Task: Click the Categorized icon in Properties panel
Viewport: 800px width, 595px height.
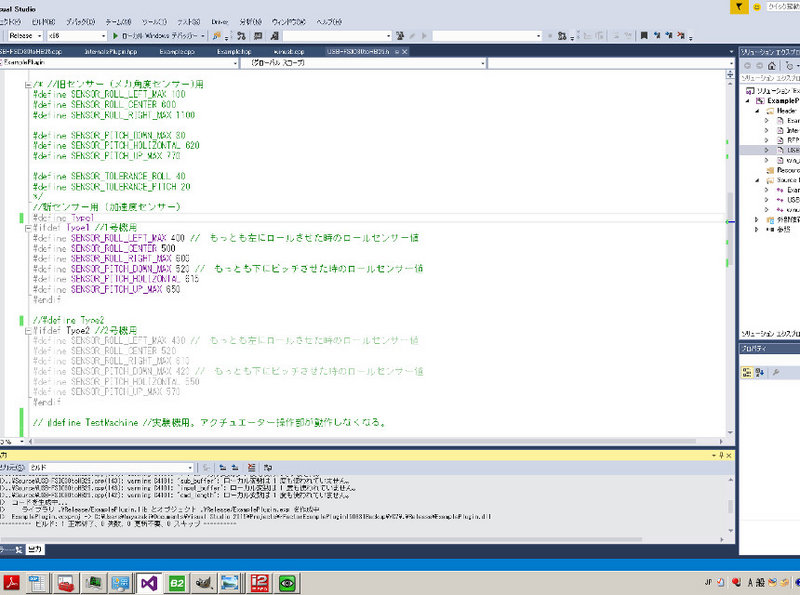Action: tap(747, 373)
